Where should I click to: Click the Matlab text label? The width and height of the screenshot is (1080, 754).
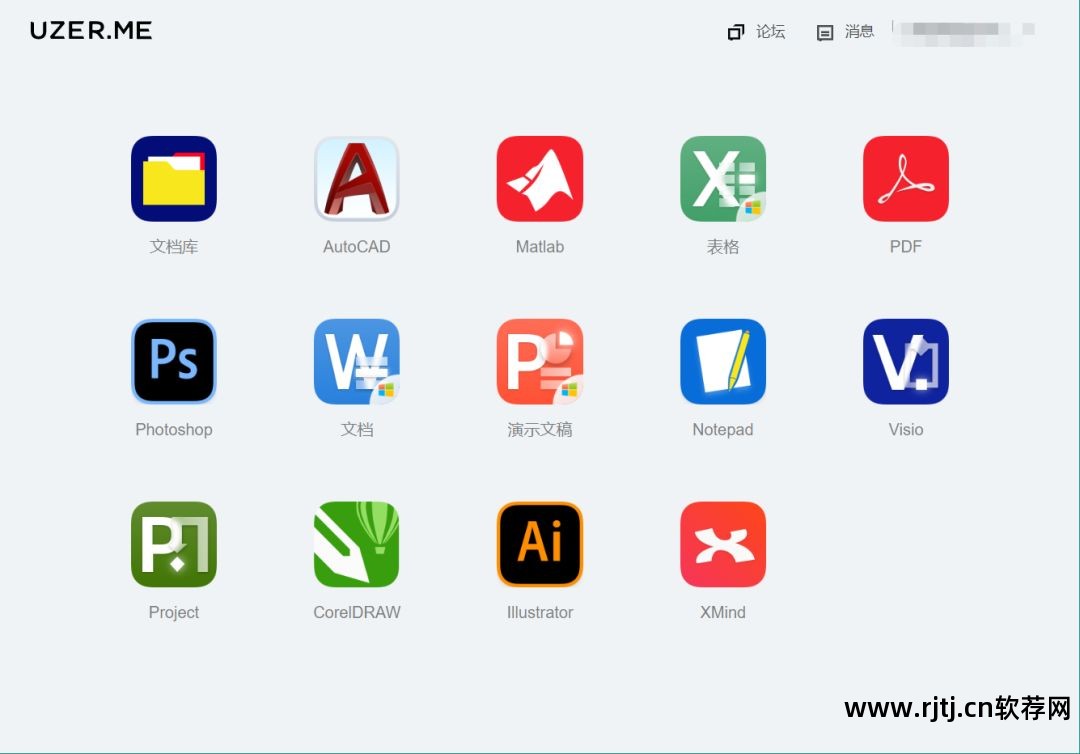pyautogui.click(x=540, y=247)
